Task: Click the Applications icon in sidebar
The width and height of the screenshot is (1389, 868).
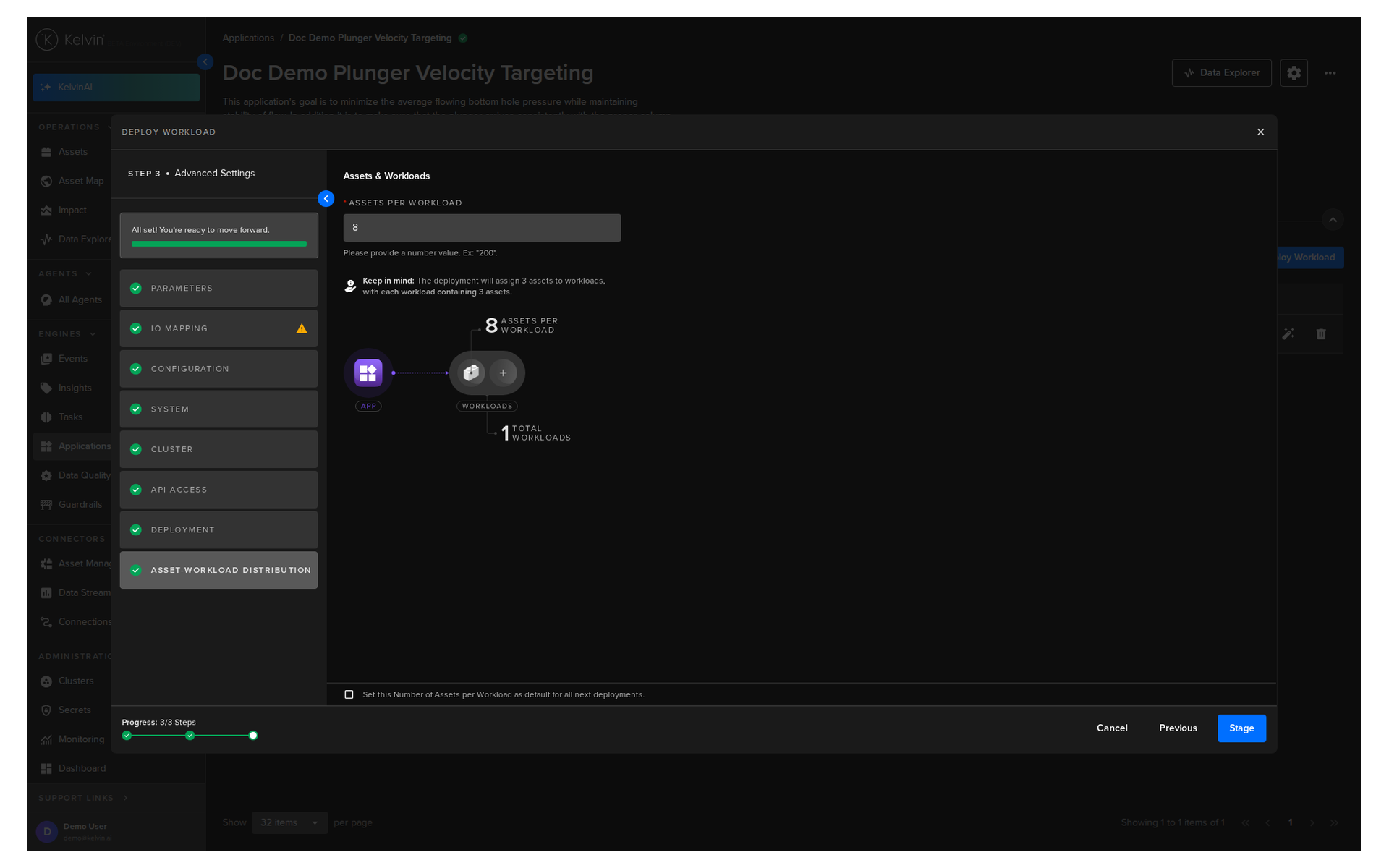Action: (46, 446)
